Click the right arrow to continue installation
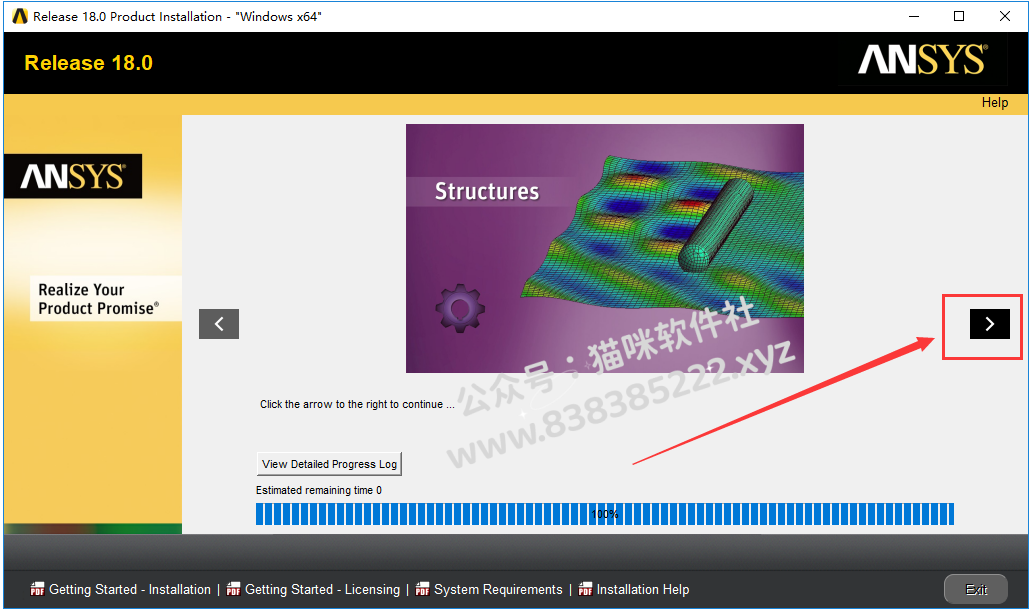Viewport: 1032px width, 610px height. (x=989, y=324)
